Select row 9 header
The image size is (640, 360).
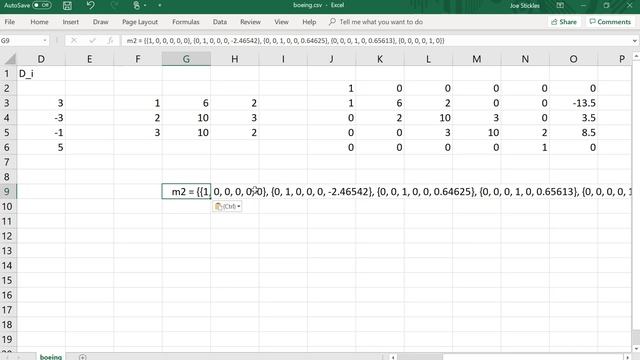[8, 191]
